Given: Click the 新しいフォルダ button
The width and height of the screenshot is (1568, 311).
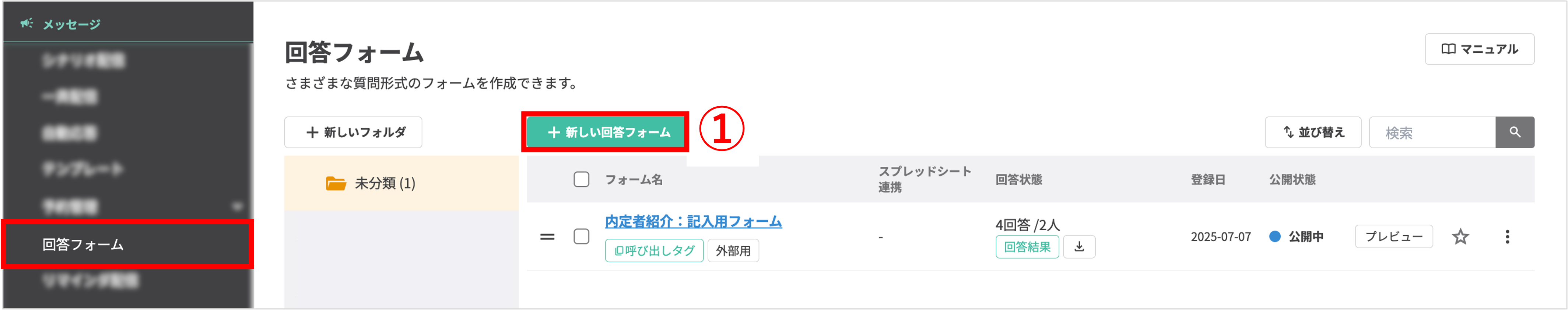Looking at the screenshot, I should click(353, 132).
